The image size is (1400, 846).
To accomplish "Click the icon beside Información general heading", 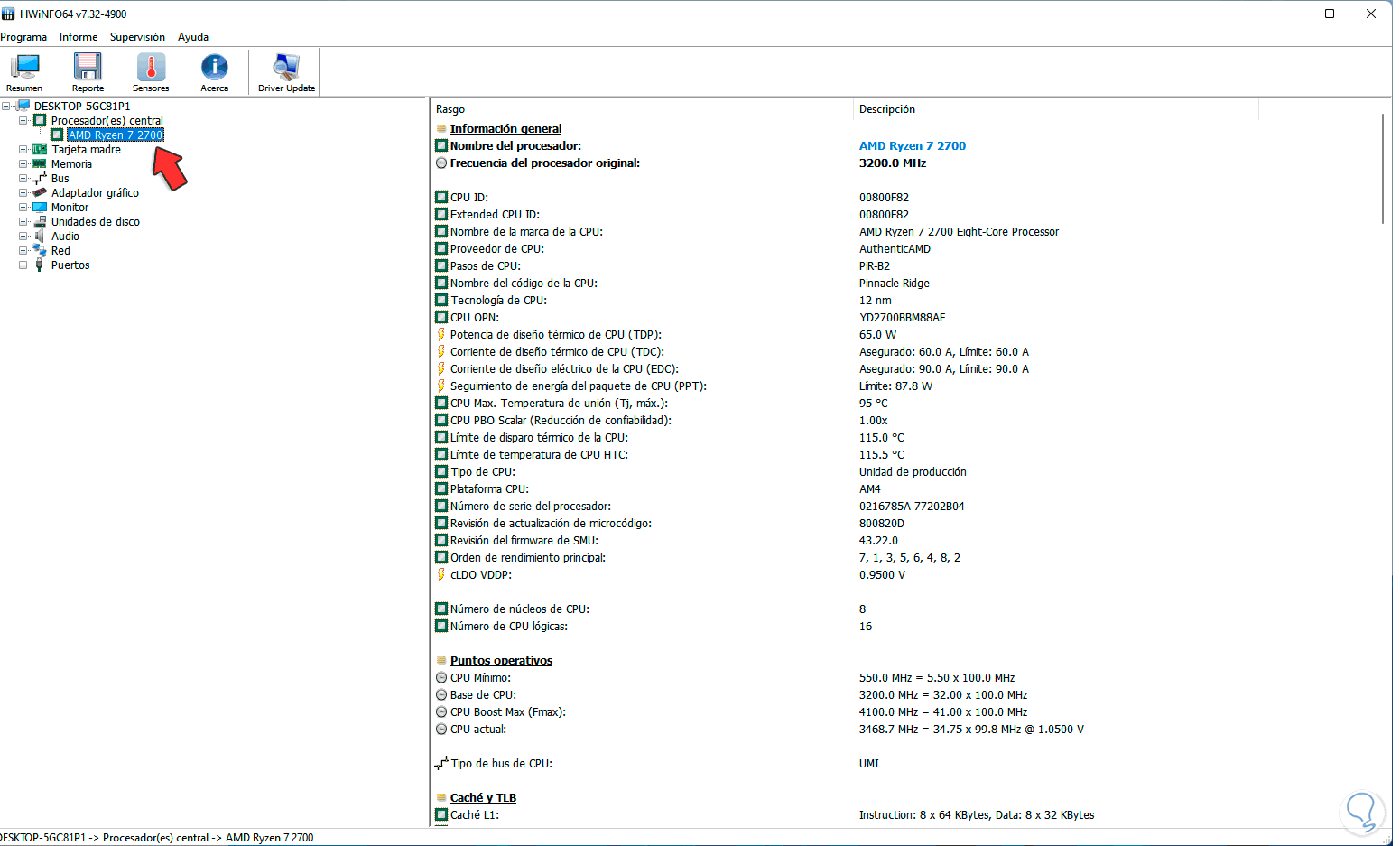I will [441, 128].
